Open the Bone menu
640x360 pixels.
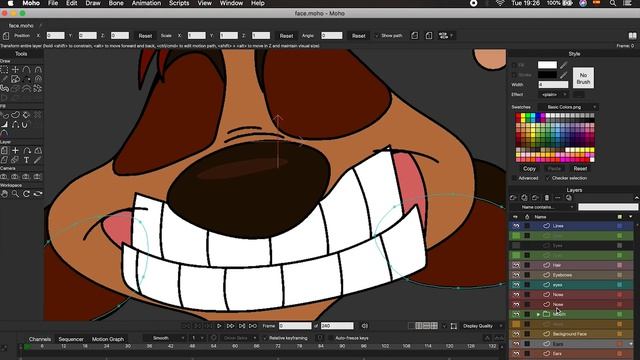point(116,3)
